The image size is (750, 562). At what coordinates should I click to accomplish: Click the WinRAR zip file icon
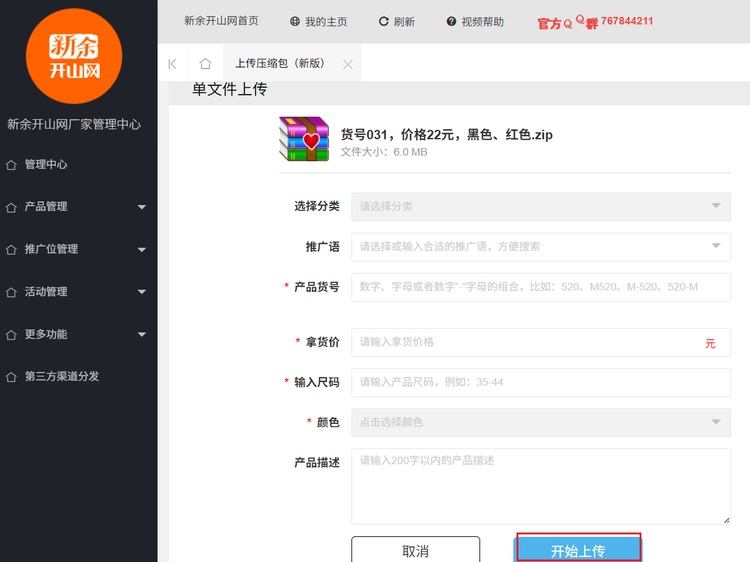point(304,139)
